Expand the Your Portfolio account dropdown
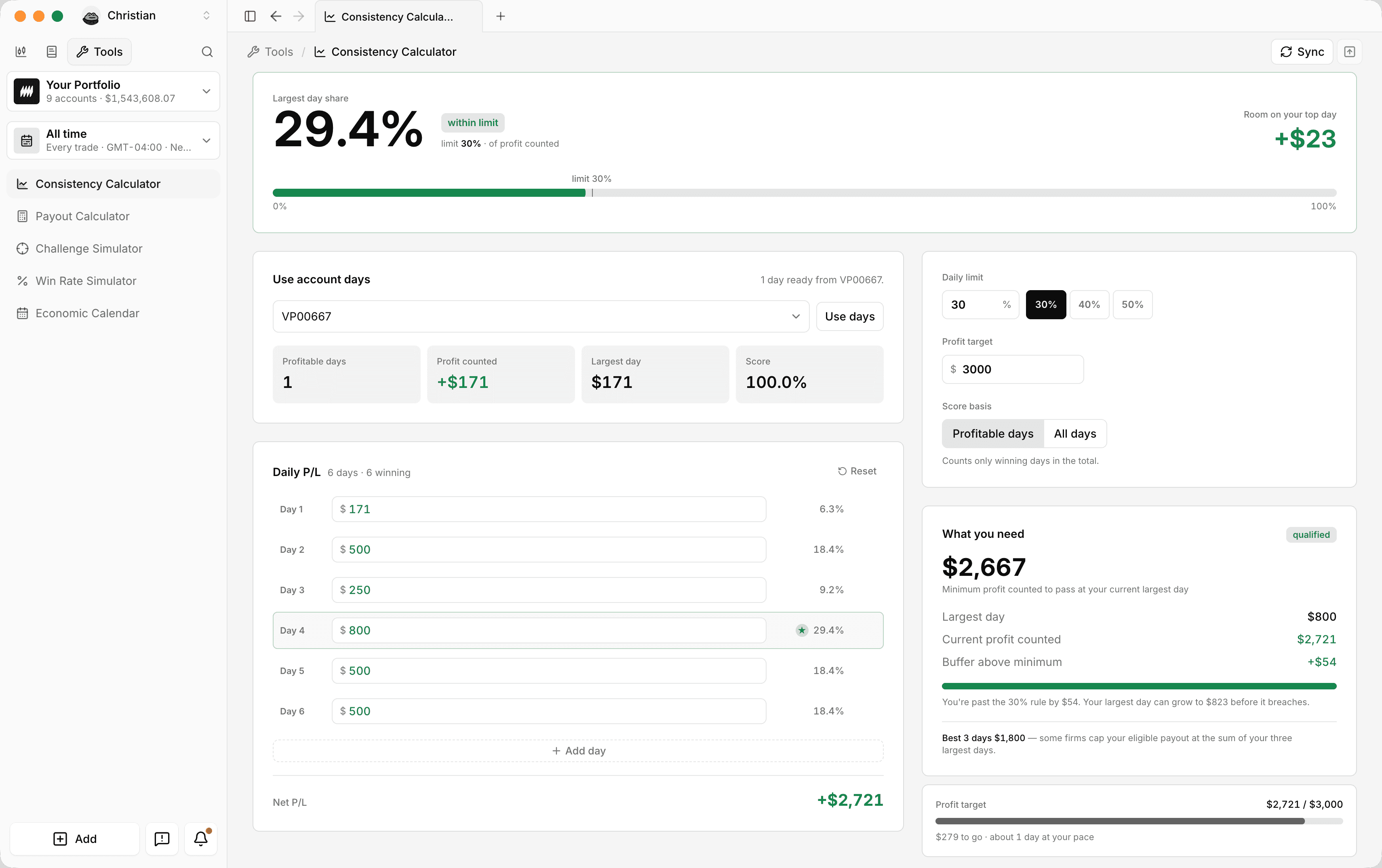1382x868 pixels. 114,91
